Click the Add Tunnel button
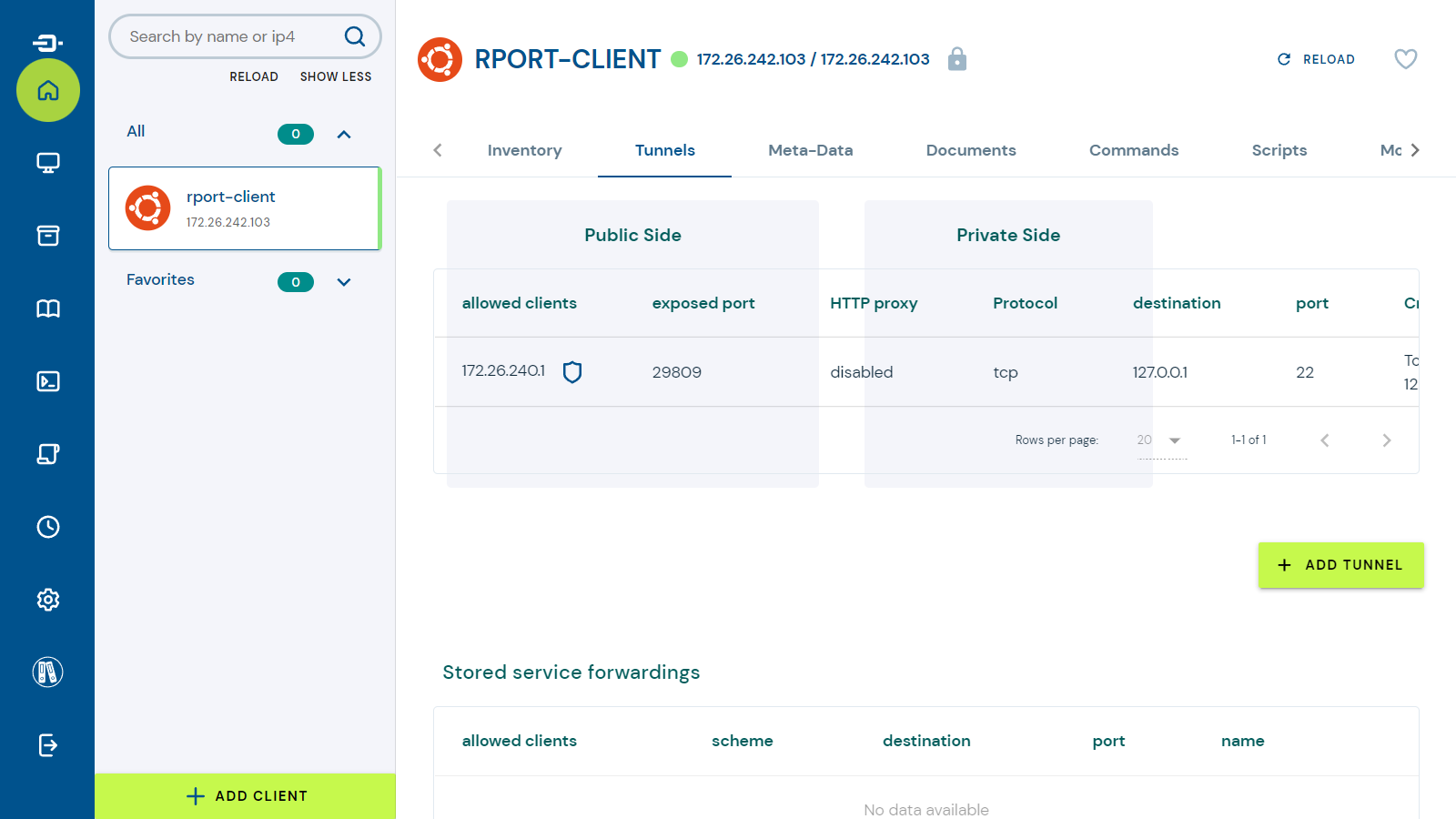This screenshot has height=819, width=1456. click(1340, 565)
